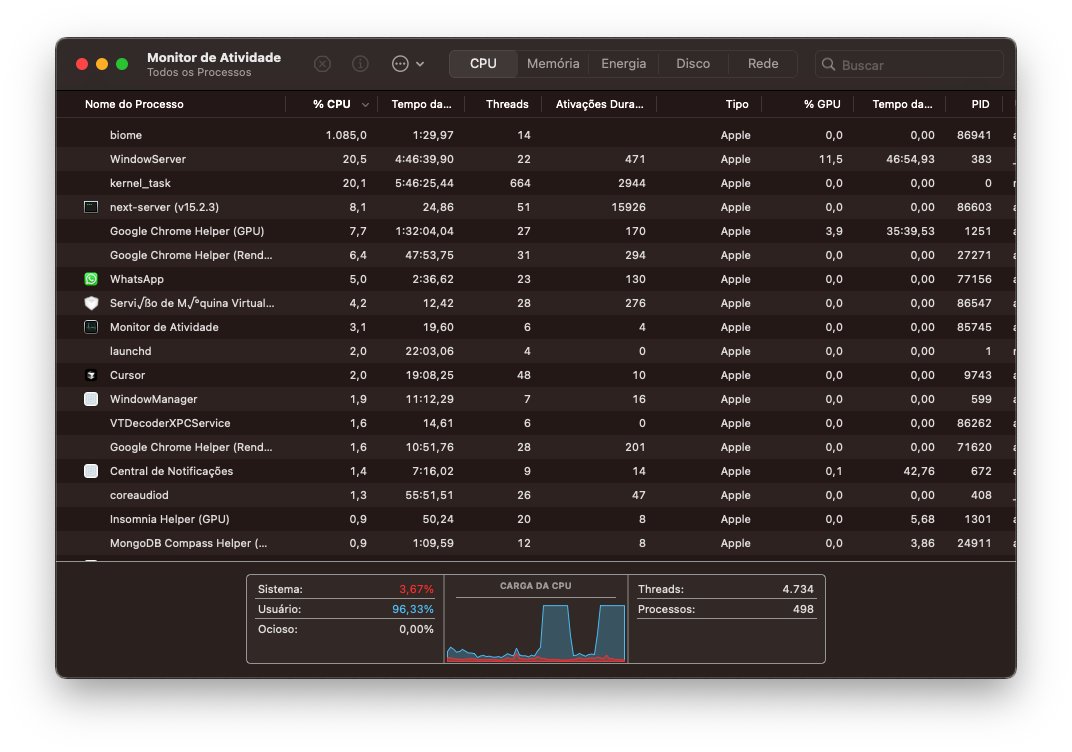The width and height of the screenshot is (1072, 752).
Task: Click PID 86941 cell
Action: [x=974, y=135]
